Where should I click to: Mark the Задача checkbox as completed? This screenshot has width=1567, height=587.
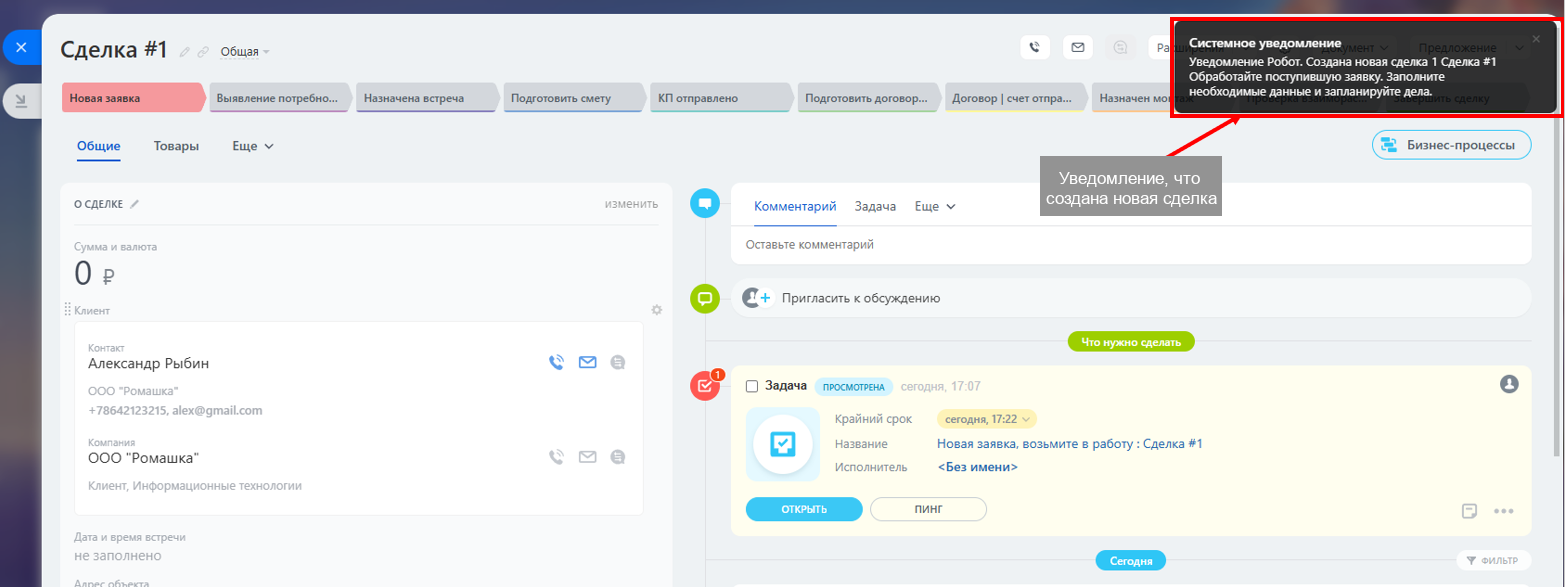point(752,386)
